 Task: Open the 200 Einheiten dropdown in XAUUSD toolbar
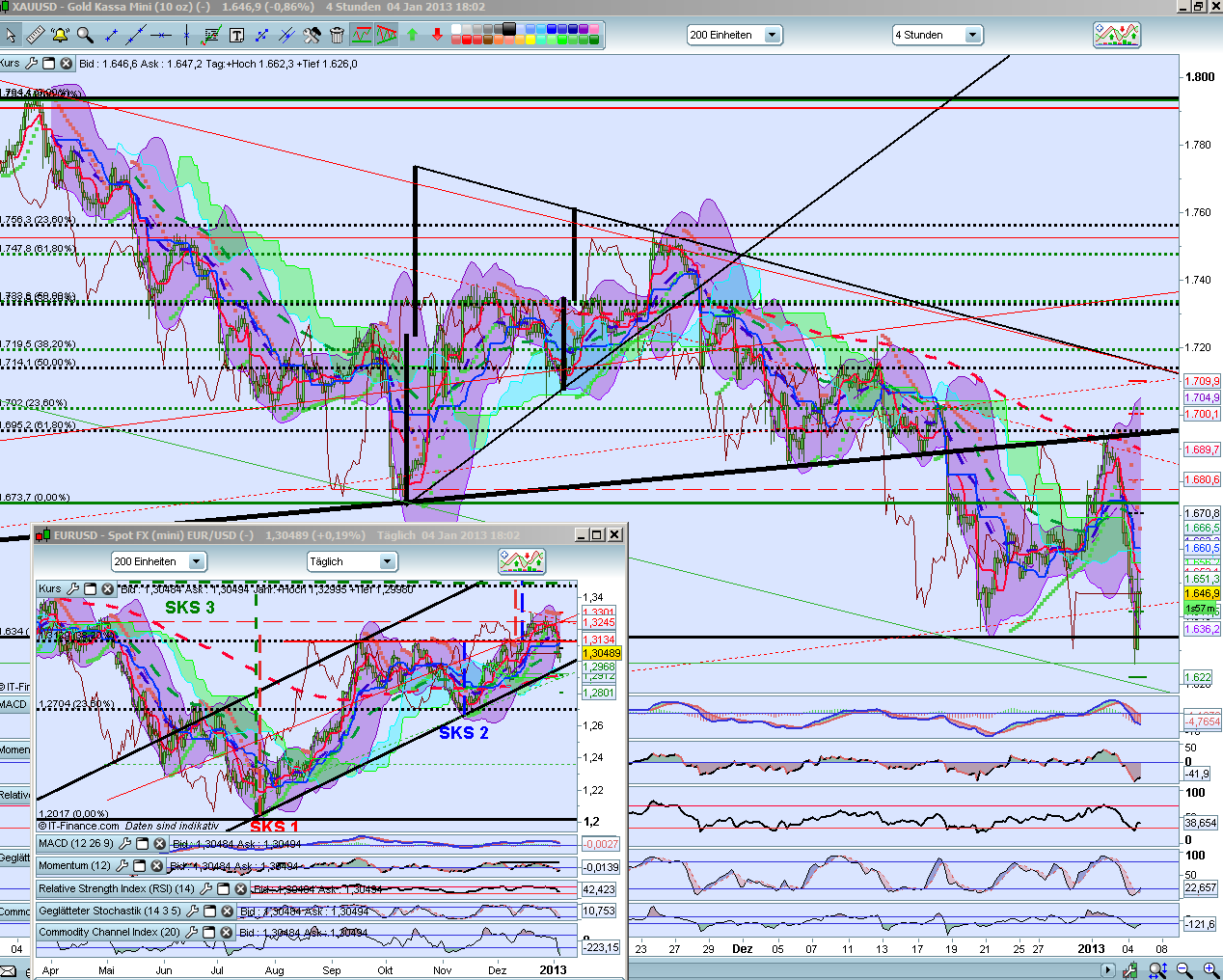pyautogui.click(x=734, y=35)
